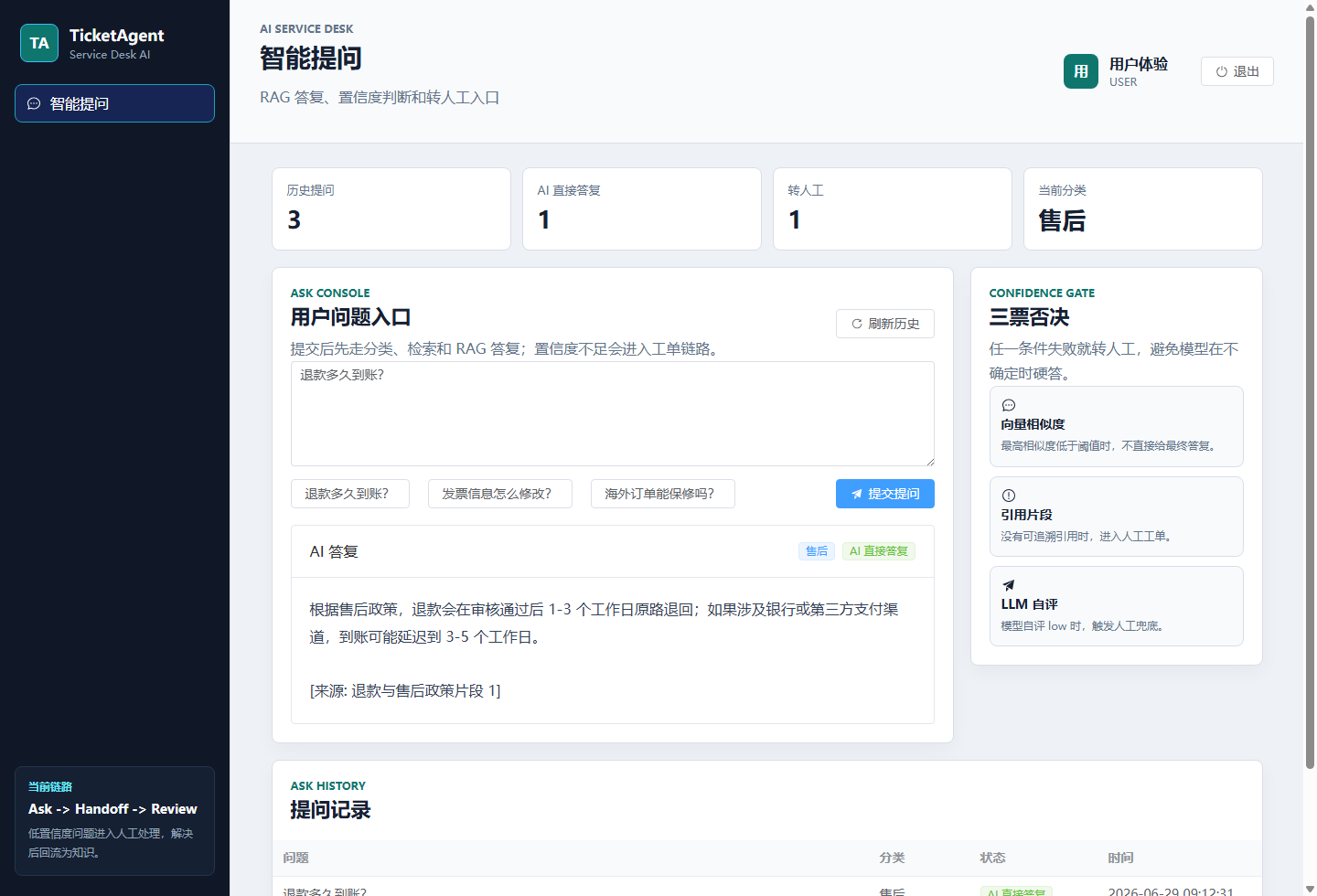
Task: Click the [来源: 退款与售后政策片段 1] citation
Action: [405, 691]
